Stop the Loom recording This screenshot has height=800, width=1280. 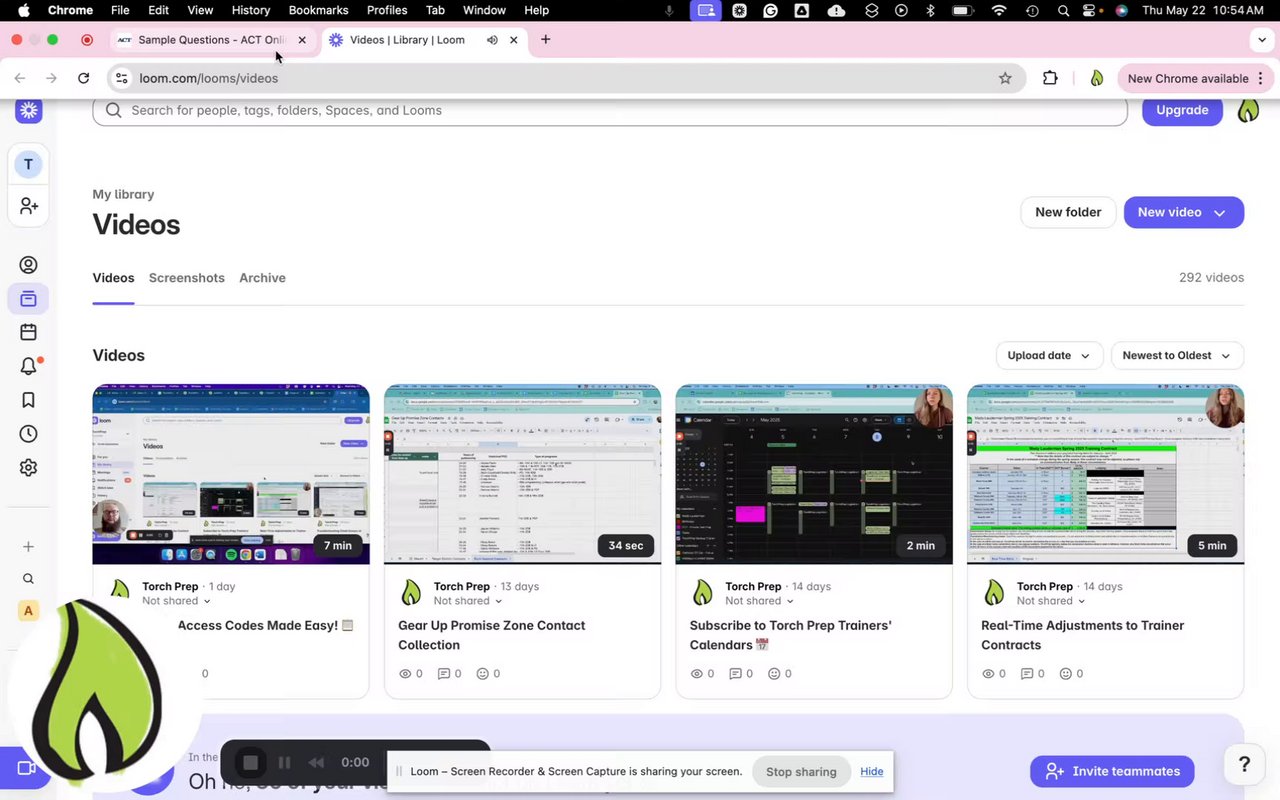click(x=250, y=762)
